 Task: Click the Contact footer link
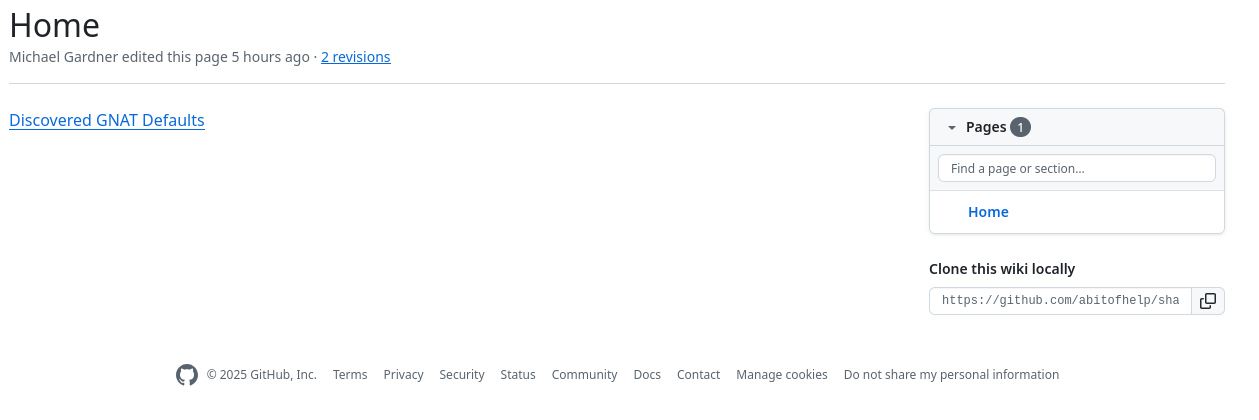click(698, 375)
